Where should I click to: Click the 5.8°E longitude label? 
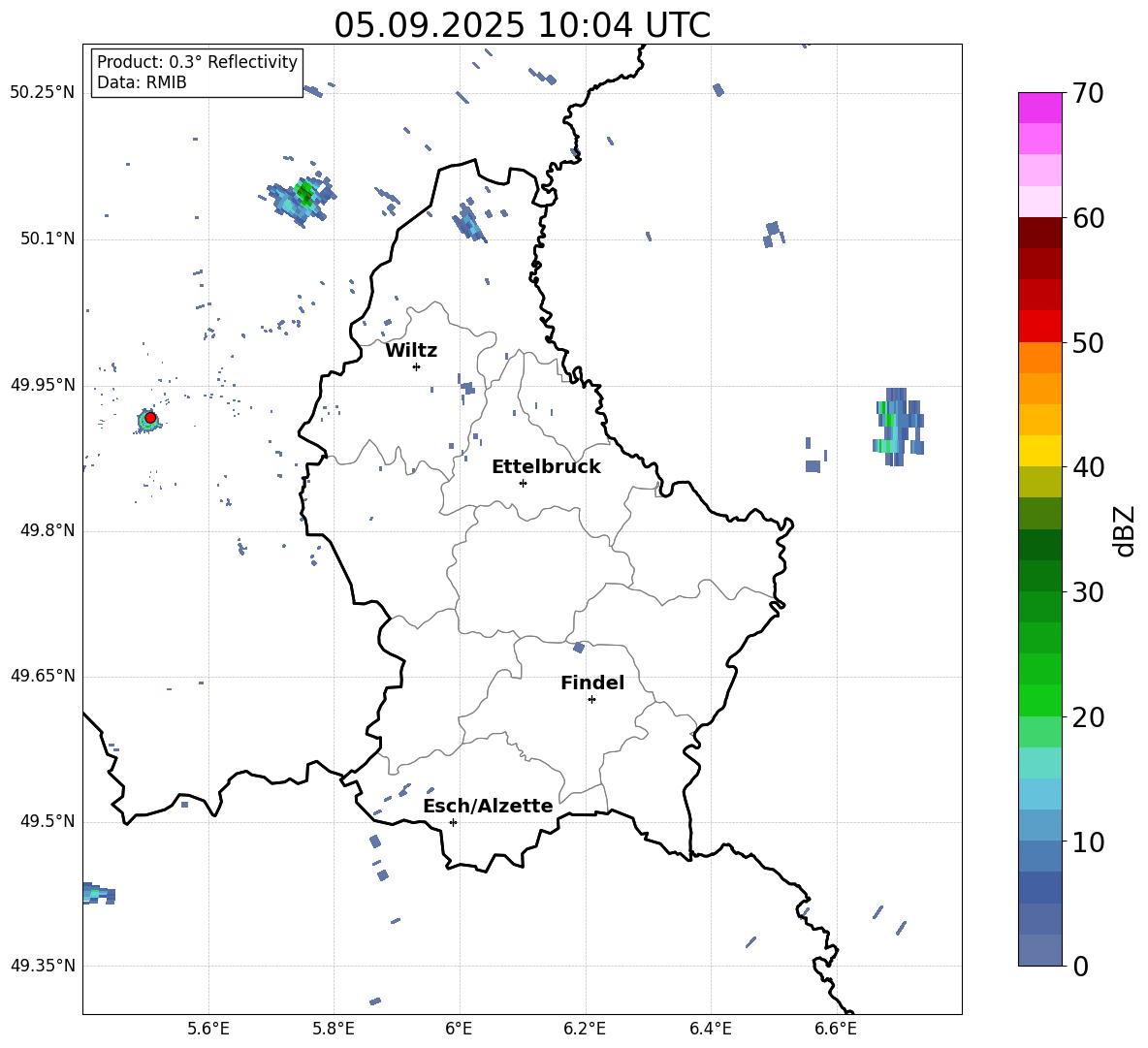coord(334,1029)
